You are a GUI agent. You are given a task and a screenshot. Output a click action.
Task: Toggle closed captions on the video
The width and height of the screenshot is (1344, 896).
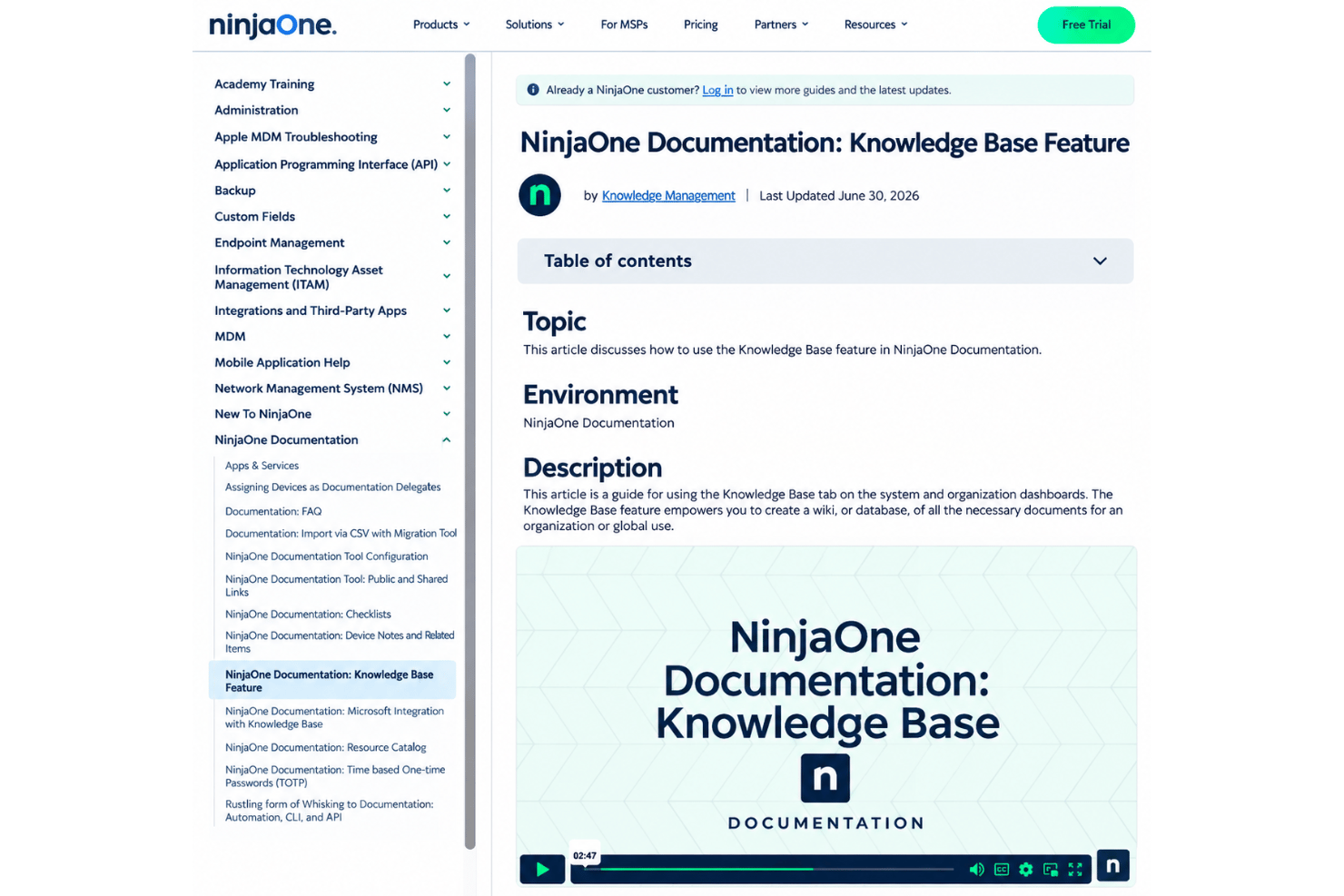pos(1002,869)
